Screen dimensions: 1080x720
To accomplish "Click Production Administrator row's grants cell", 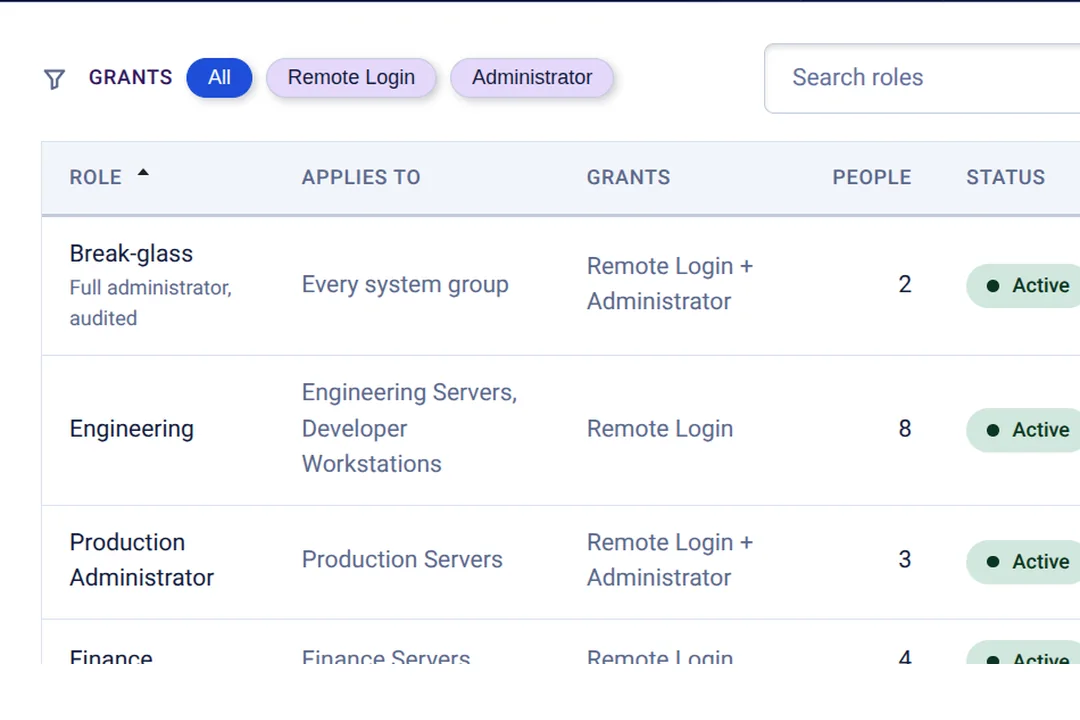I will point(670,559).
